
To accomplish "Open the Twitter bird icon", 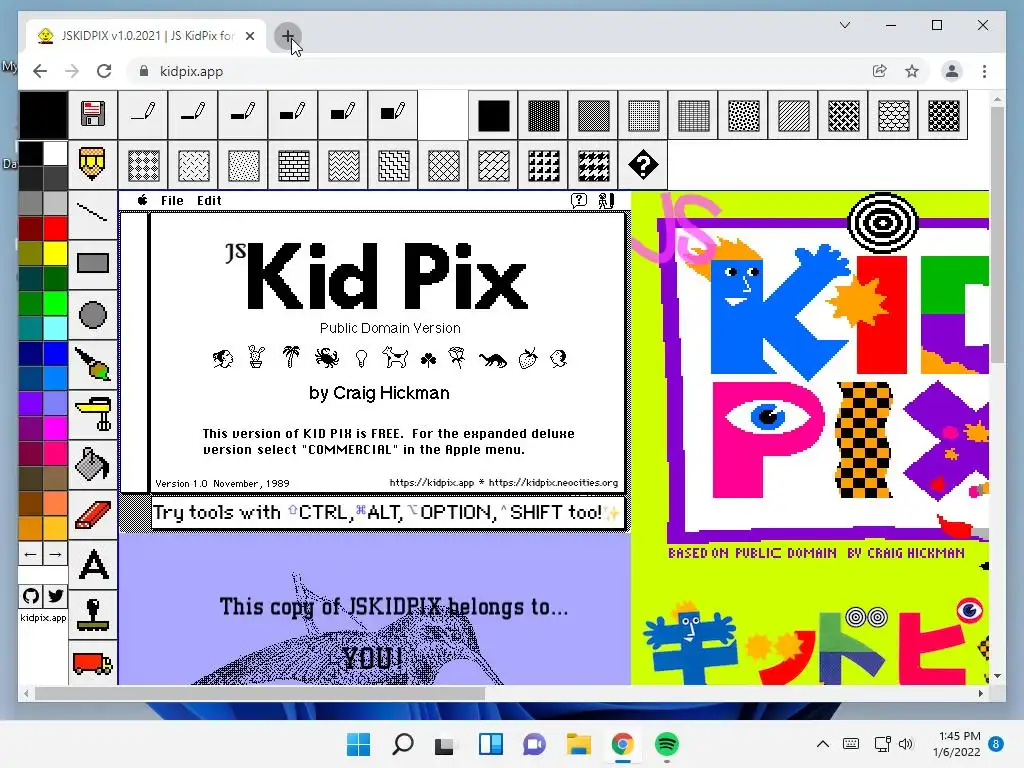I will (56, 596).
